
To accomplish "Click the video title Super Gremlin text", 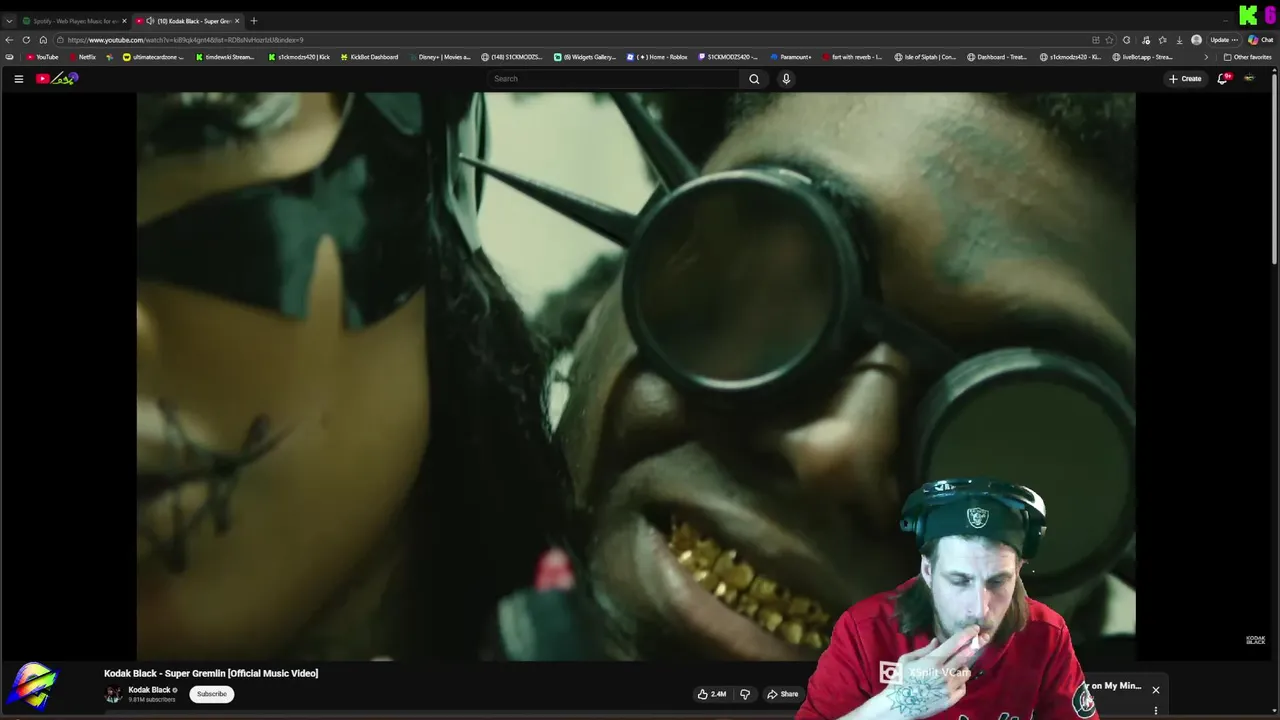I will (x=211, y=673).
